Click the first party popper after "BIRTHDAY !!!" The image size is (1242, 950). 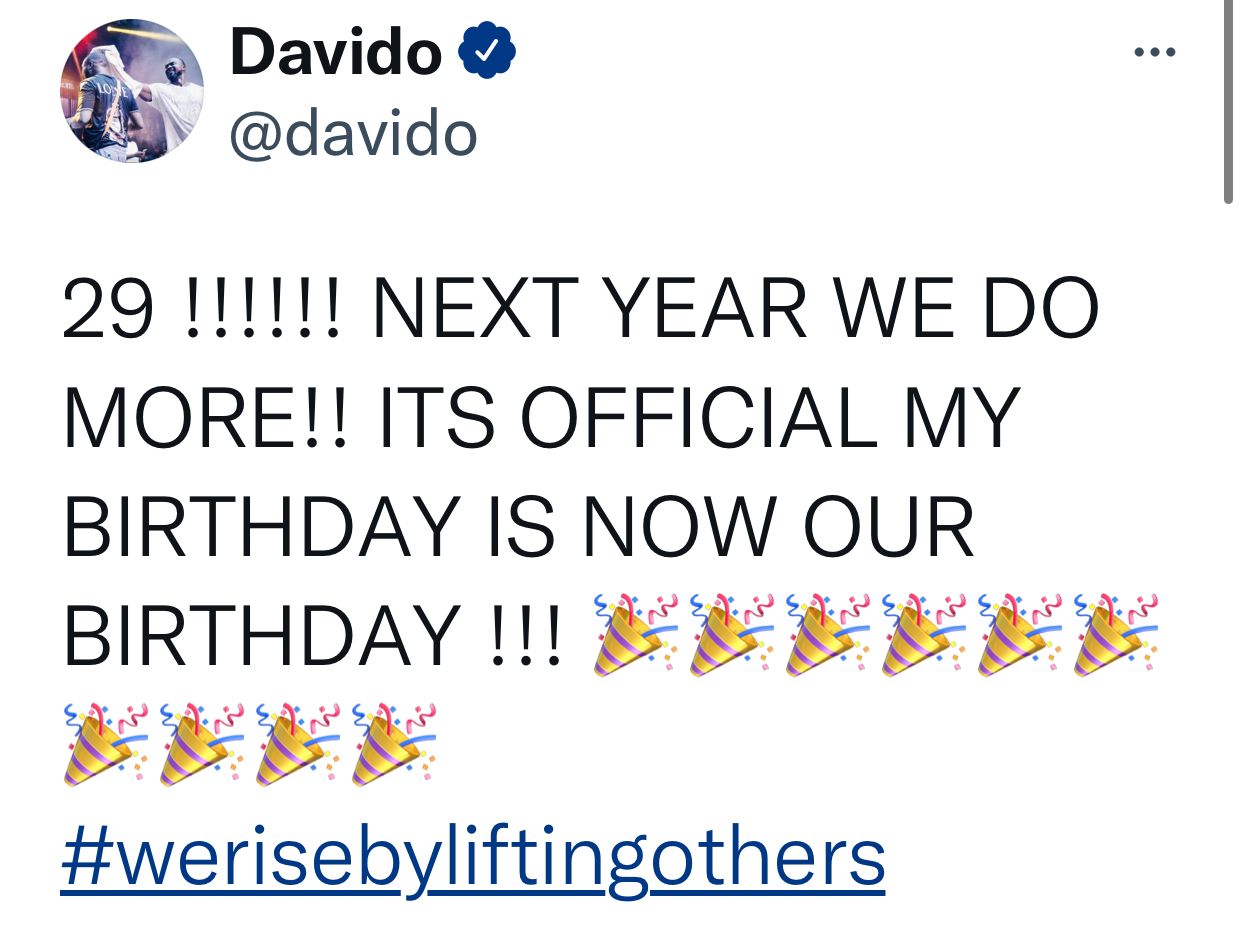click(x=635, y=634)
